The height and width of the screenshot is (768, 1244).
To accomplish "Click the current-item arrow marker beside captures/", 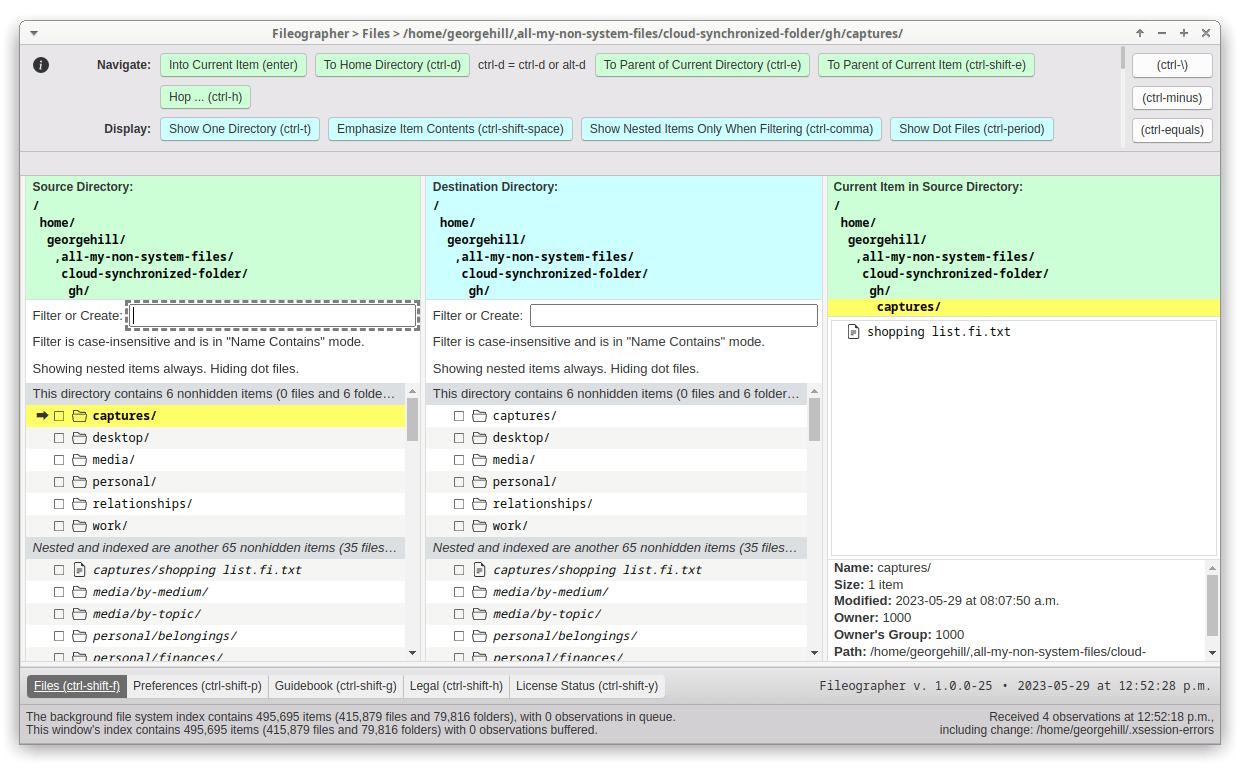I will (x=43, y=416).
